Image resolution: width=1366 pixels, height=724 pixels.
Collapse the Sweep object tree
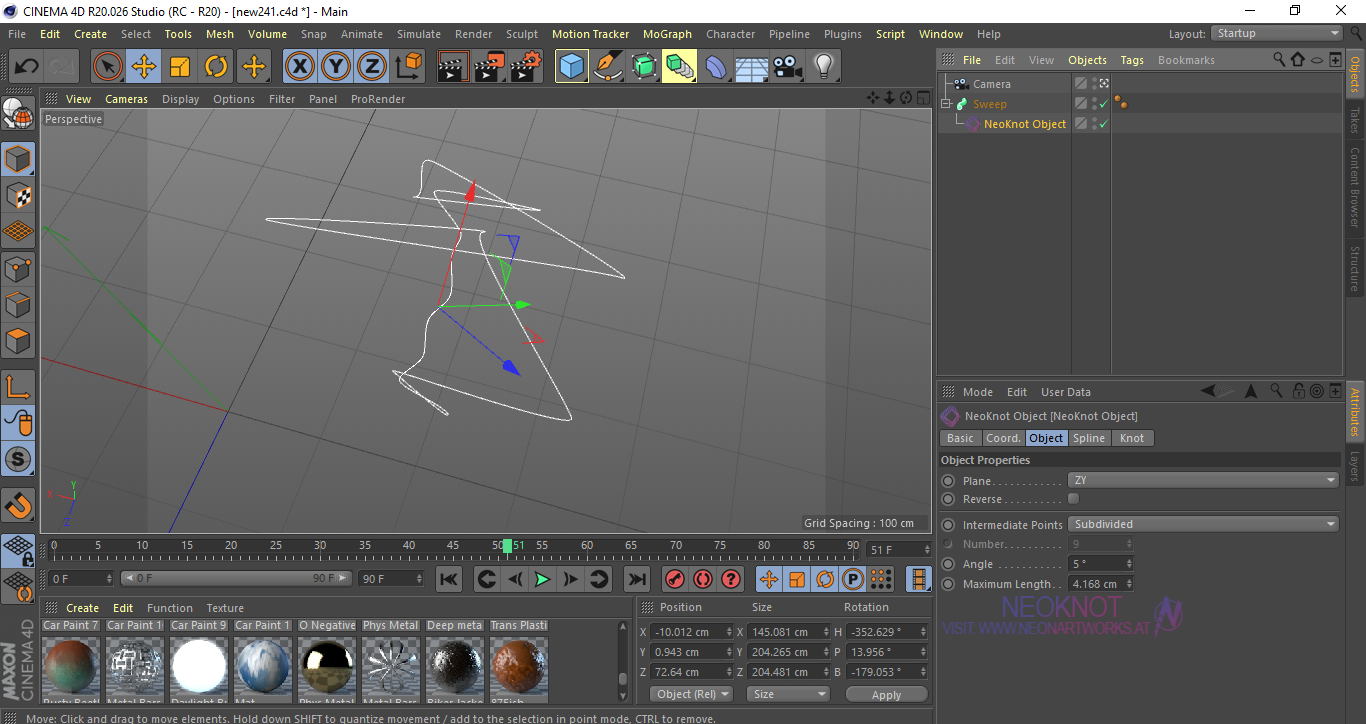click(946, 104)
